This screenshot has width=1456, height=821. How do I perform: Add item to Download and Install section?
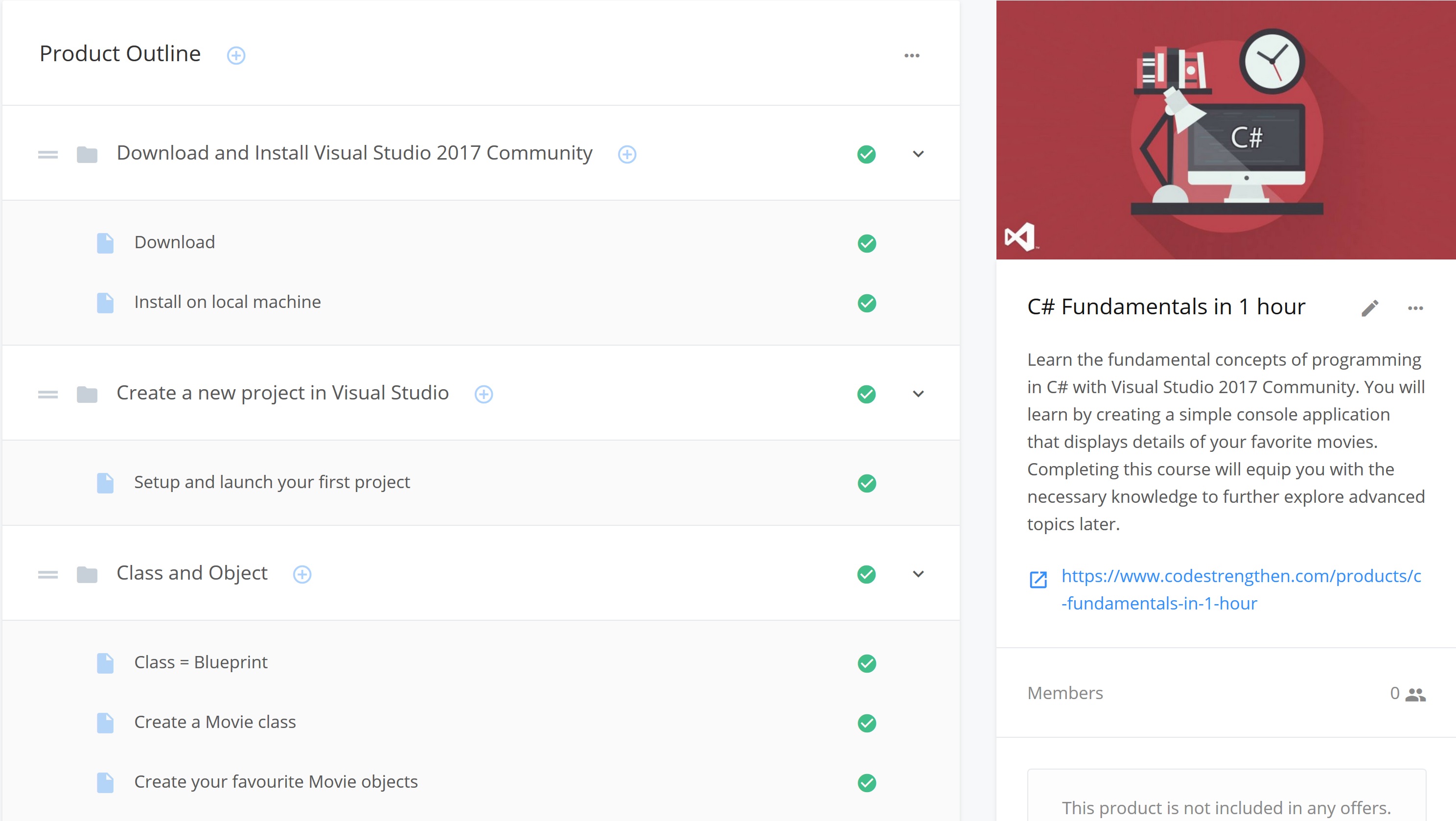click(627, 154)
